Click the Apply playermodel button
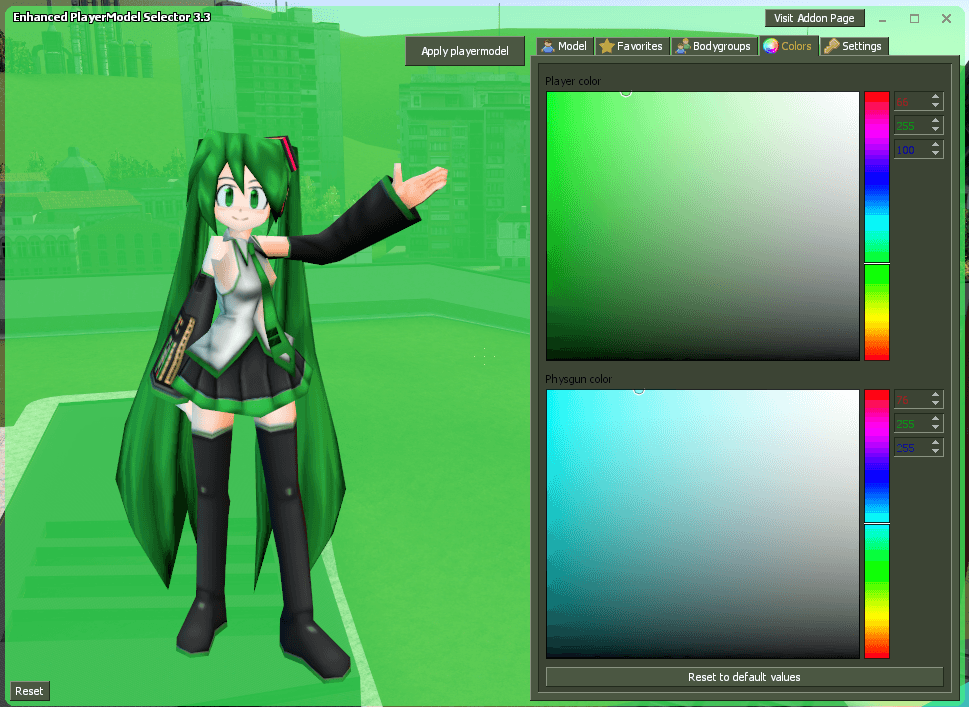This screenshot has height=707, width=969. point(465,51)
